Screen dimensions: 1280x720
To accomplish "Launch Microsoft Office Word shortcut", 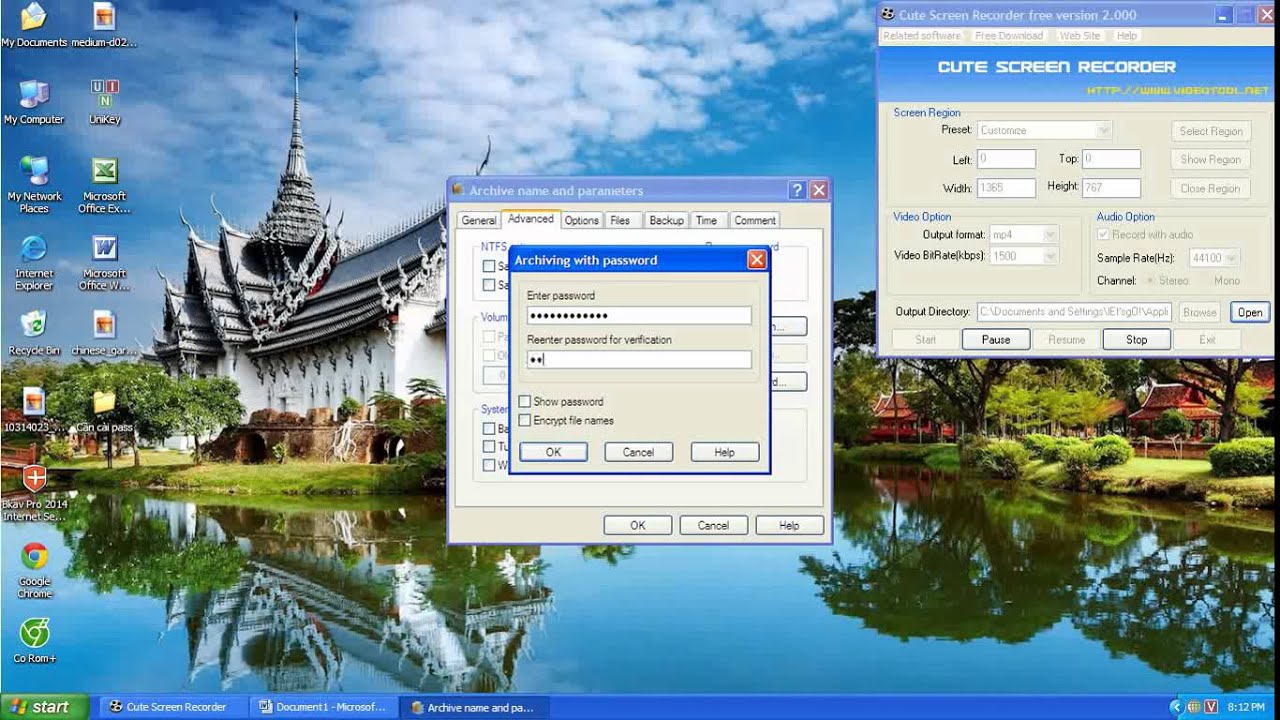I will (x=104, y=263).
